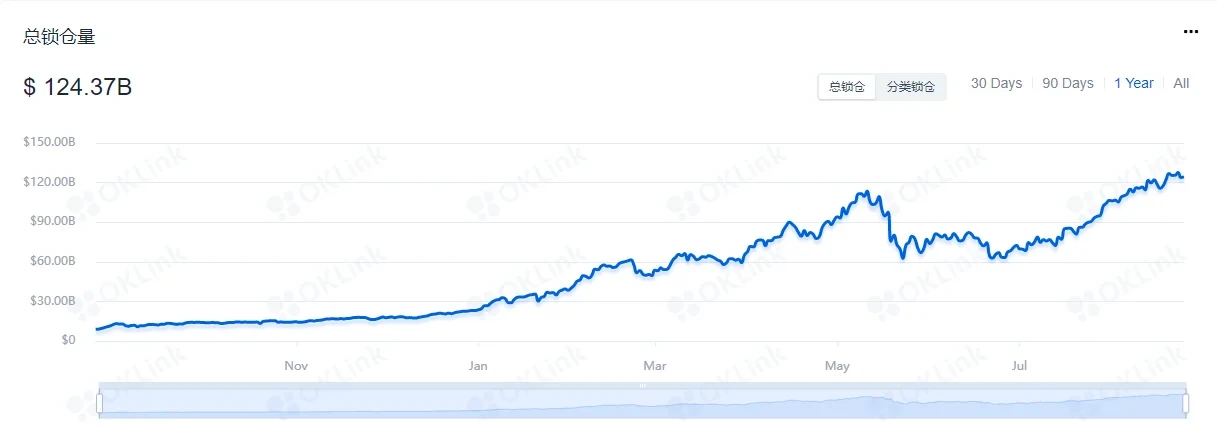Click the 总锁仓量 chart title
This screenshot has height=437, width=1217.
click(x=60, y=37)
